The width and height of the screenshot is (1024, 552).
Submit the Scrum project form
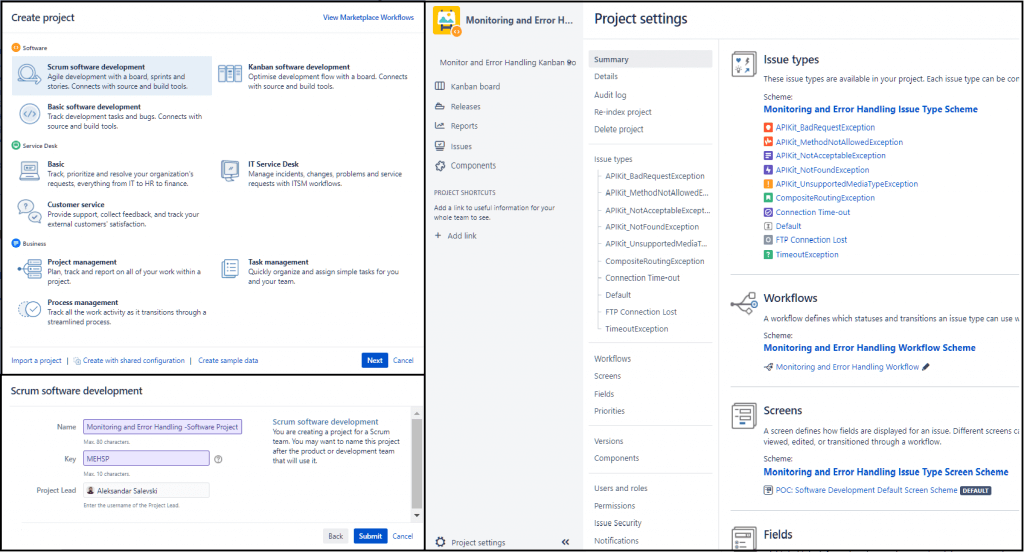tap(370, 536)
